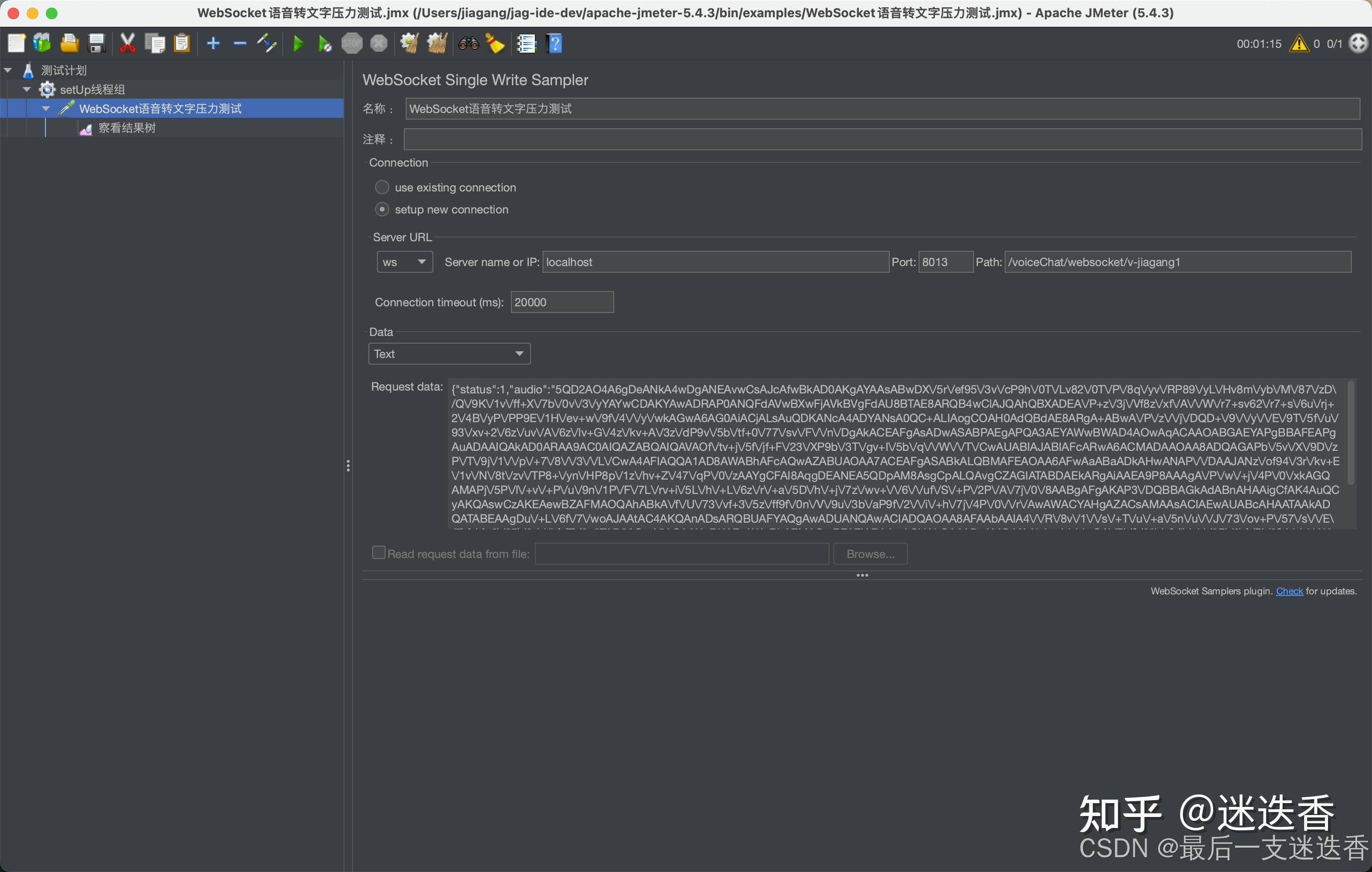Click the setUp线程组 gear icon
Image resolution: width=1372 pixels, height=872 pixels.
pyautogui.click(x=47, y=89)
